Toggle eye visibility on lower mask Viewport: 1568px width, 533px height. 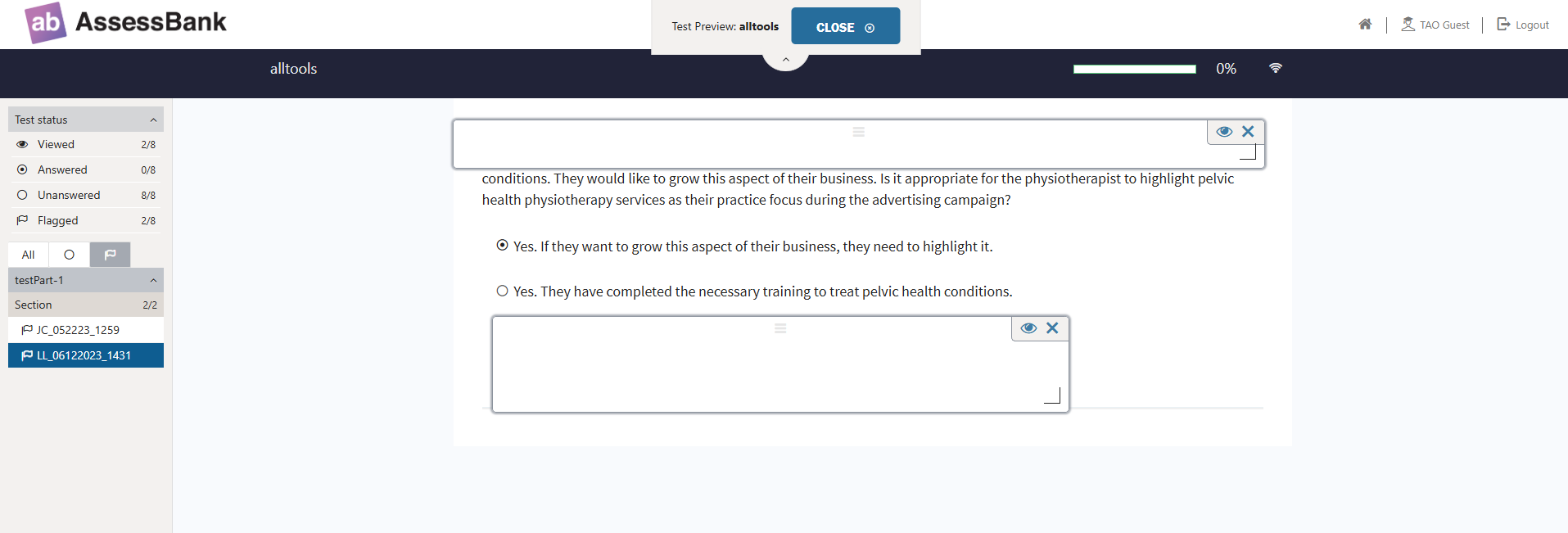tap(1028, 327)
